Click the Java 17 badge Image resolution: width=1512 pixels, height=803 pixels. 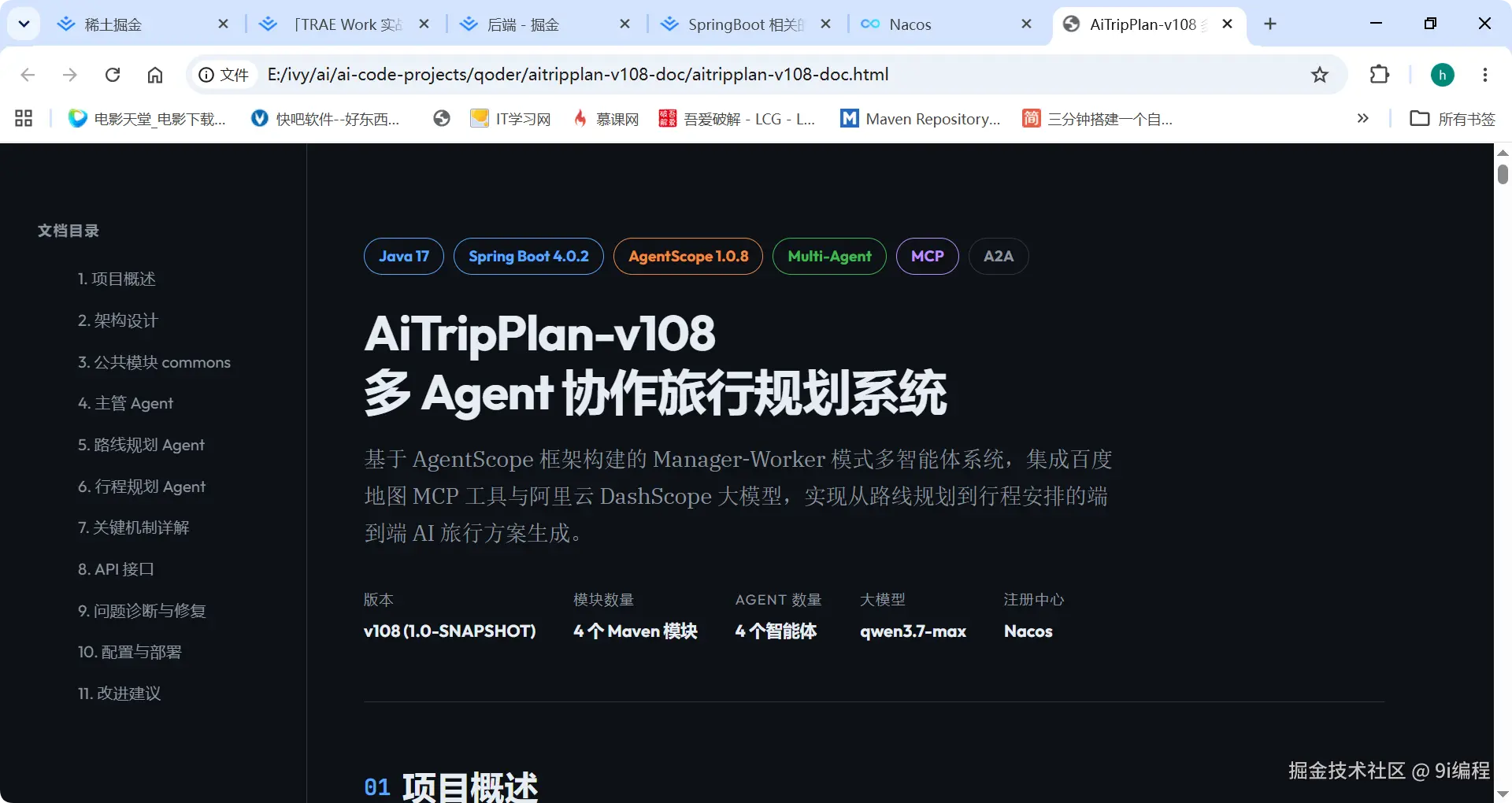click(x=404, y=257)
